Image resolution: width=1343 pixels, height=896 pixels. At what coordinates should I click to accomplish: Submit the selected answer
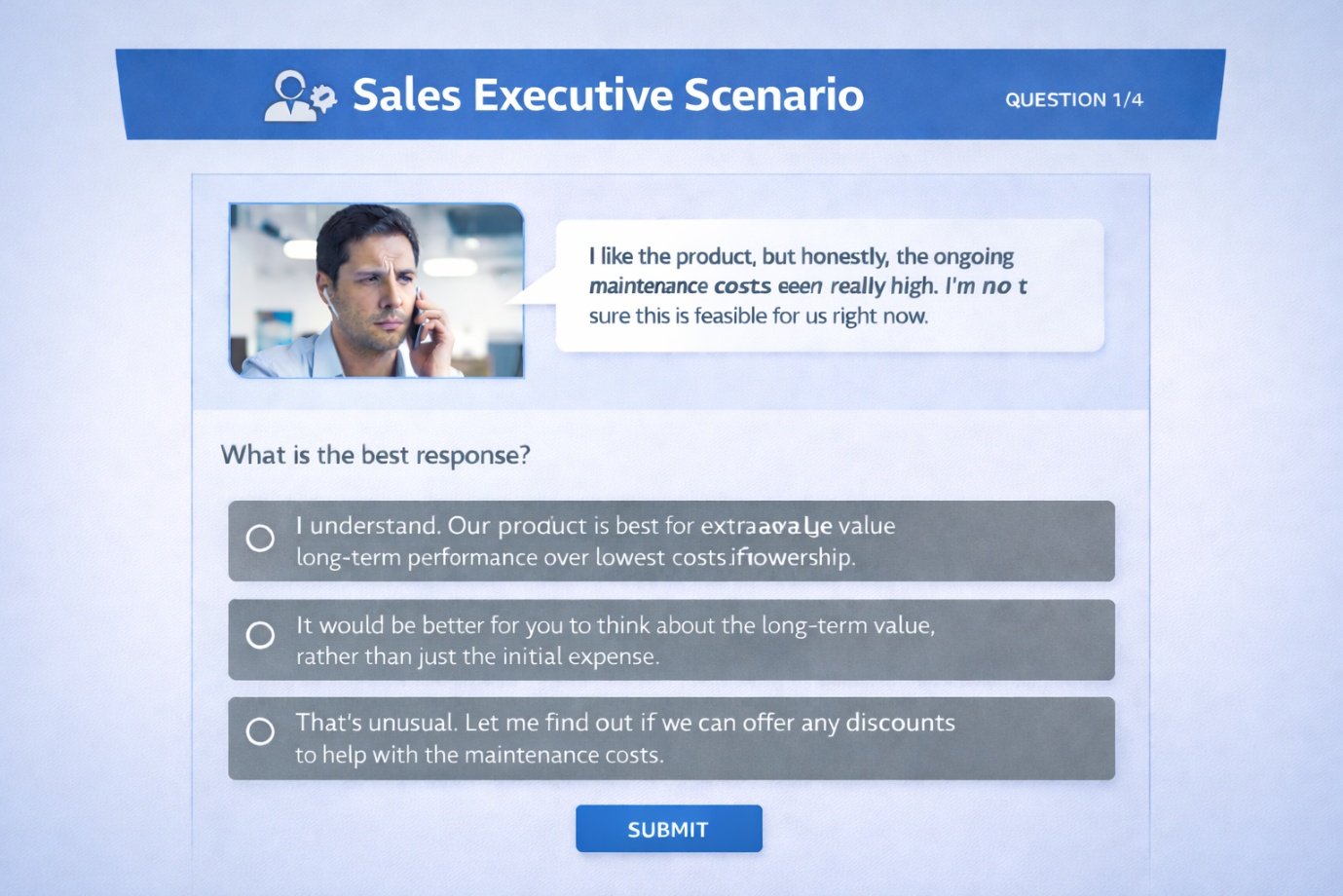coord(668,829)
